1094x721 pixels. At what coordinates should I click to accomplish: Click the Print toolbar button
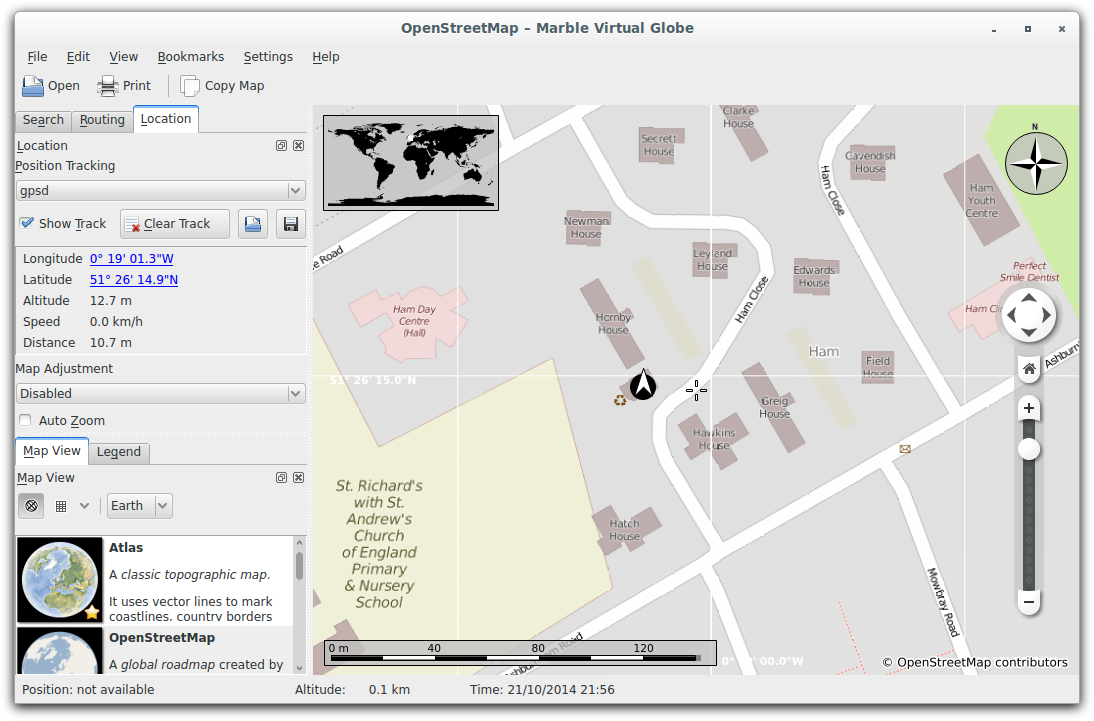point(124,86)
